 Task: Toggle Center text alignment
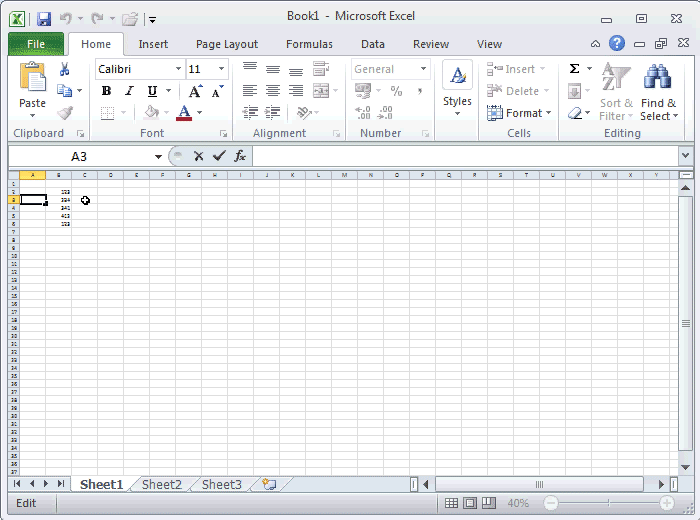click(x=272, y=91)
